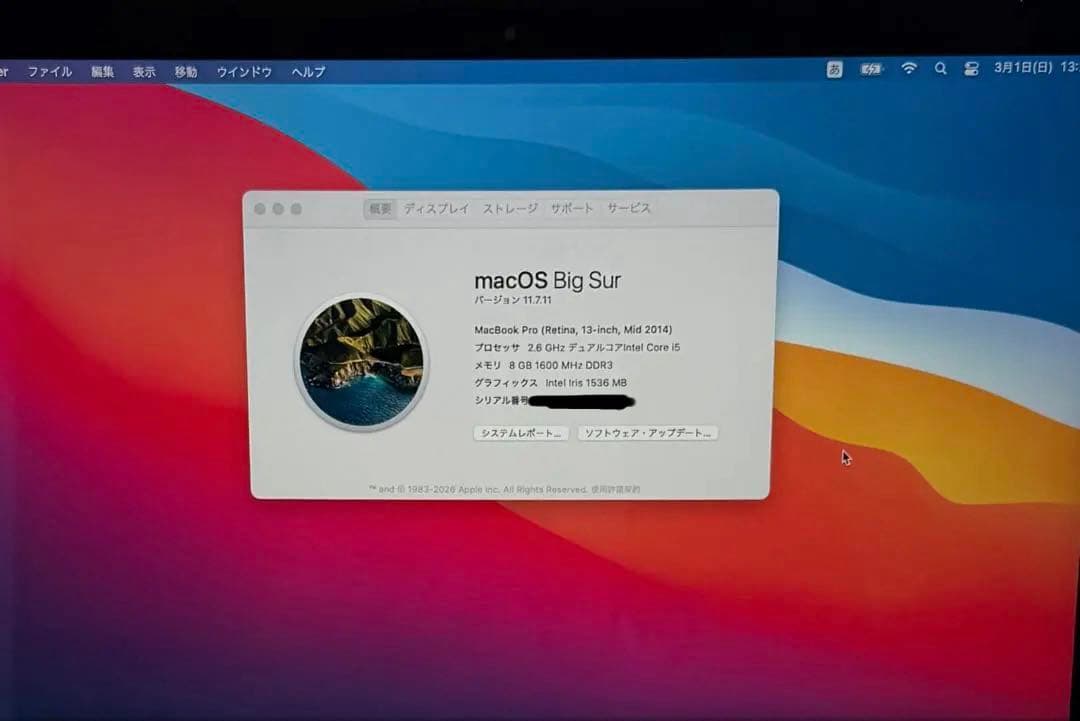The image size is (1080, 721).
Task: Switch to the ストレージ tab
Action: click(x=510, y=209)
